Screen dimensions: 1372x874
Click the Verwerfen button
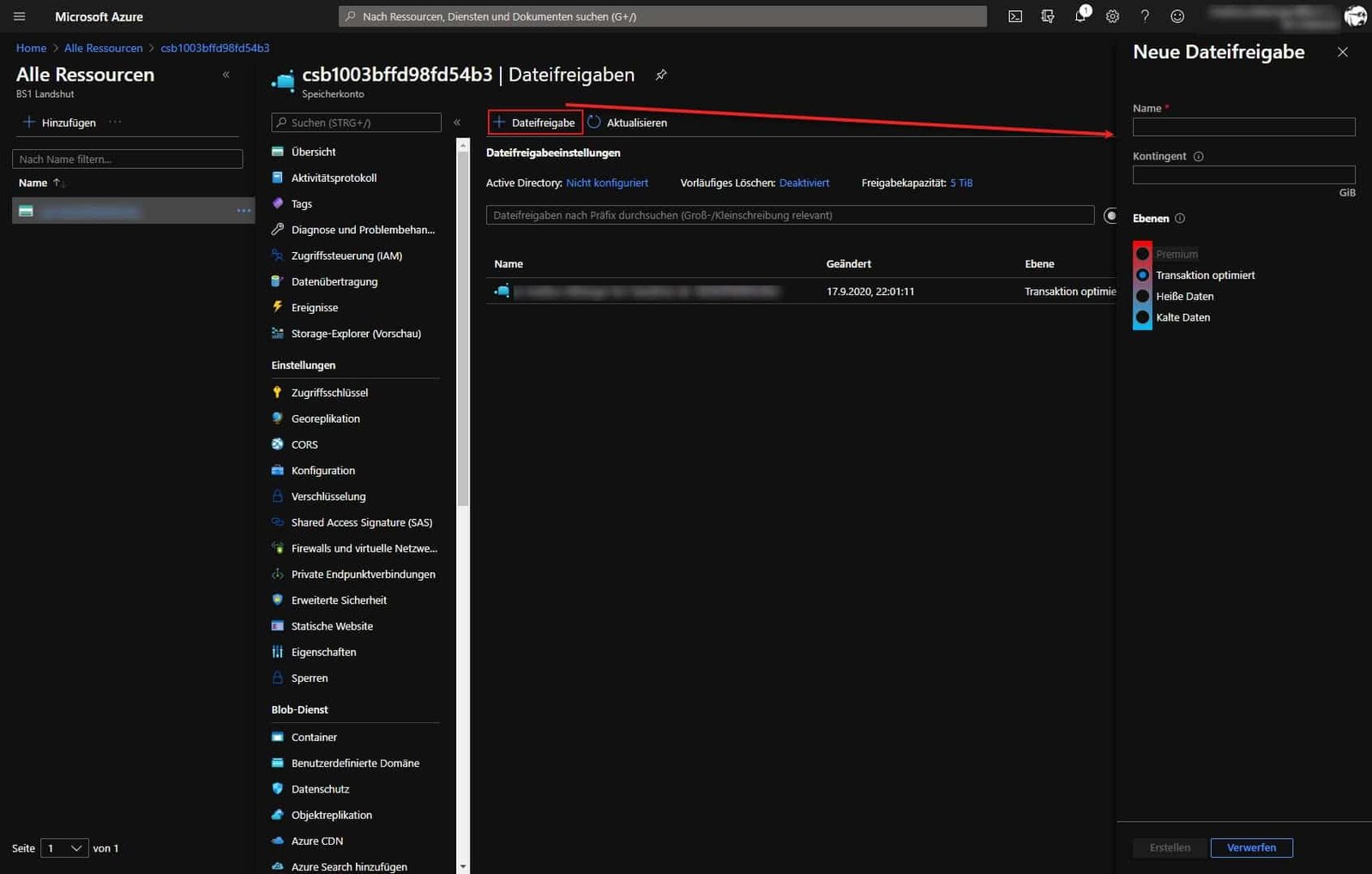(x=1251, y=847)
